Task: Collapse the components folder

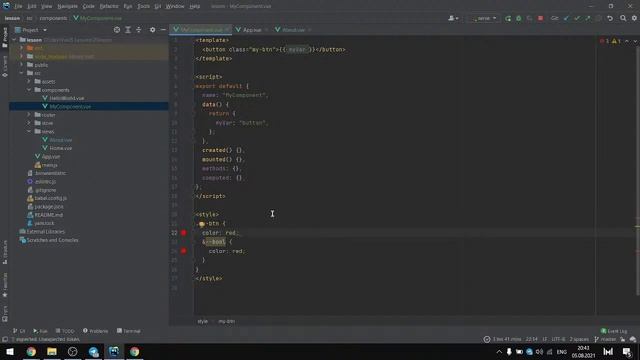Action: (29, 90)
